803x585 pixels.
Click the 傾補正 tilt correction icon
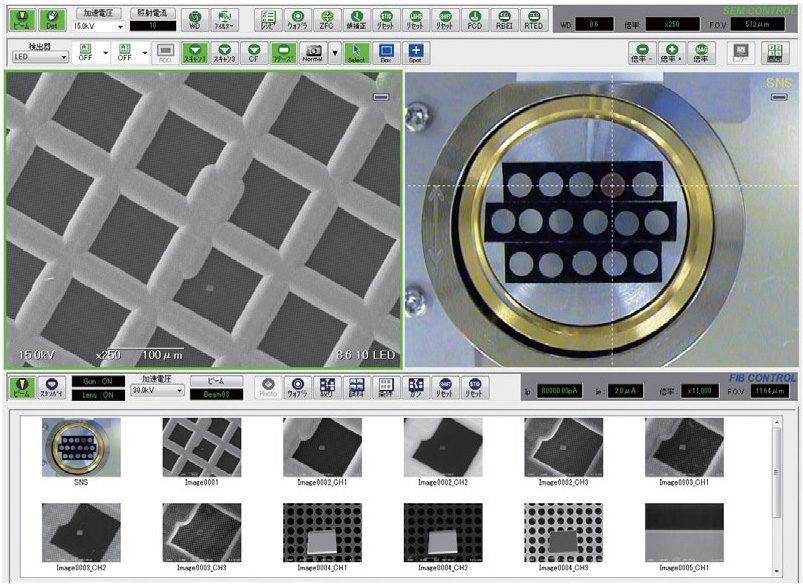356,20
